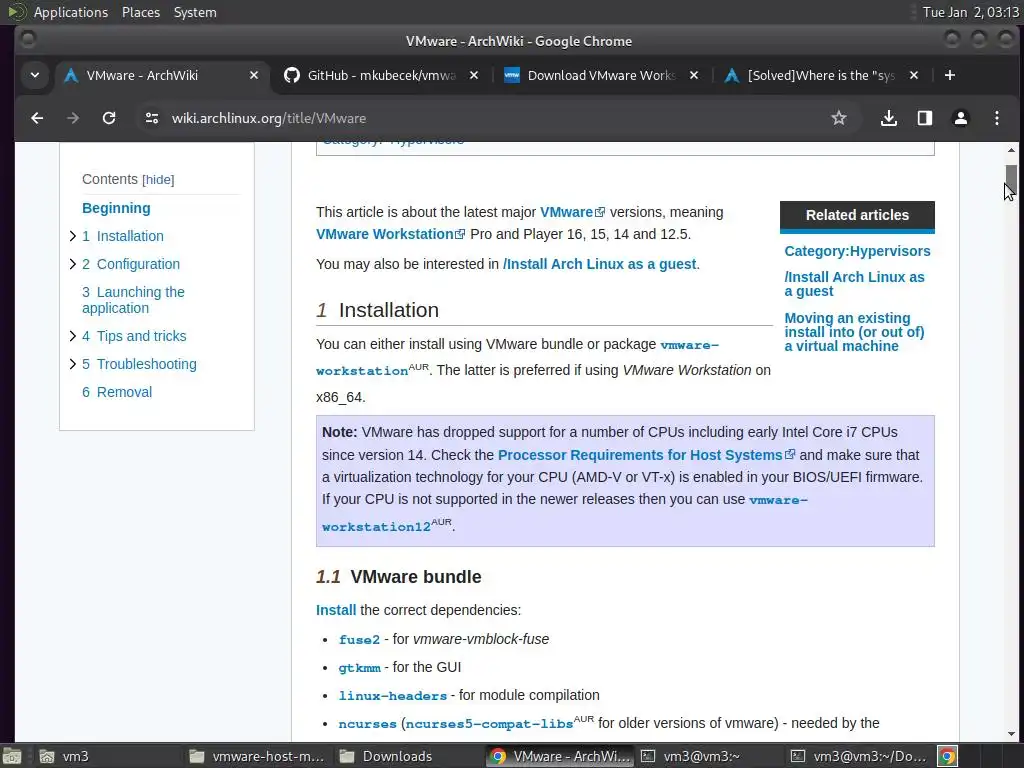Expand the Configuration section chevron

[x=72, y=264]
